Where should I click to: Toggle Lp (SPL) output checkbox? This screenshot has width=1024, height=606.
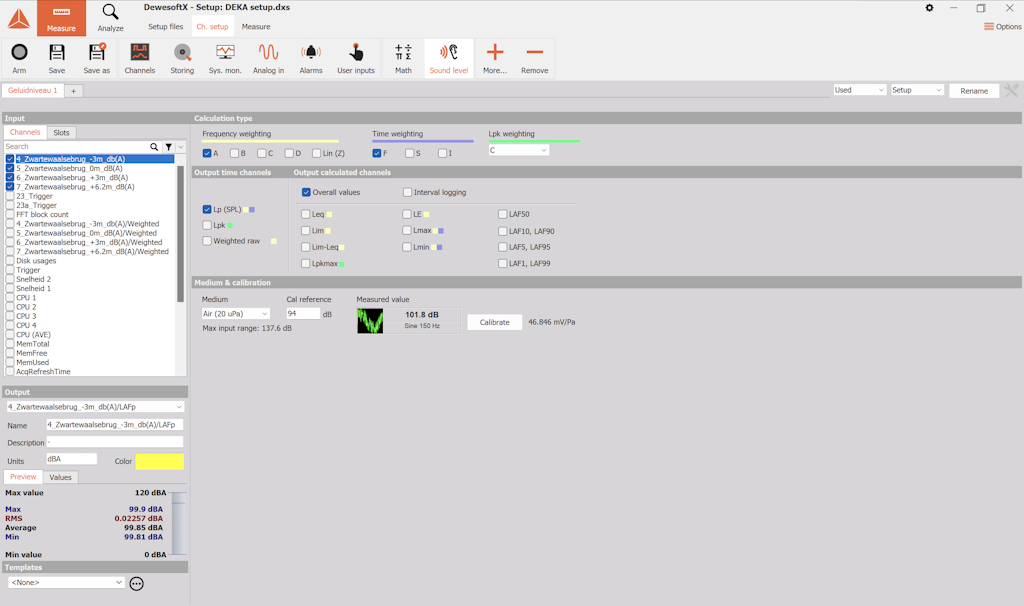tap(207, 210)
